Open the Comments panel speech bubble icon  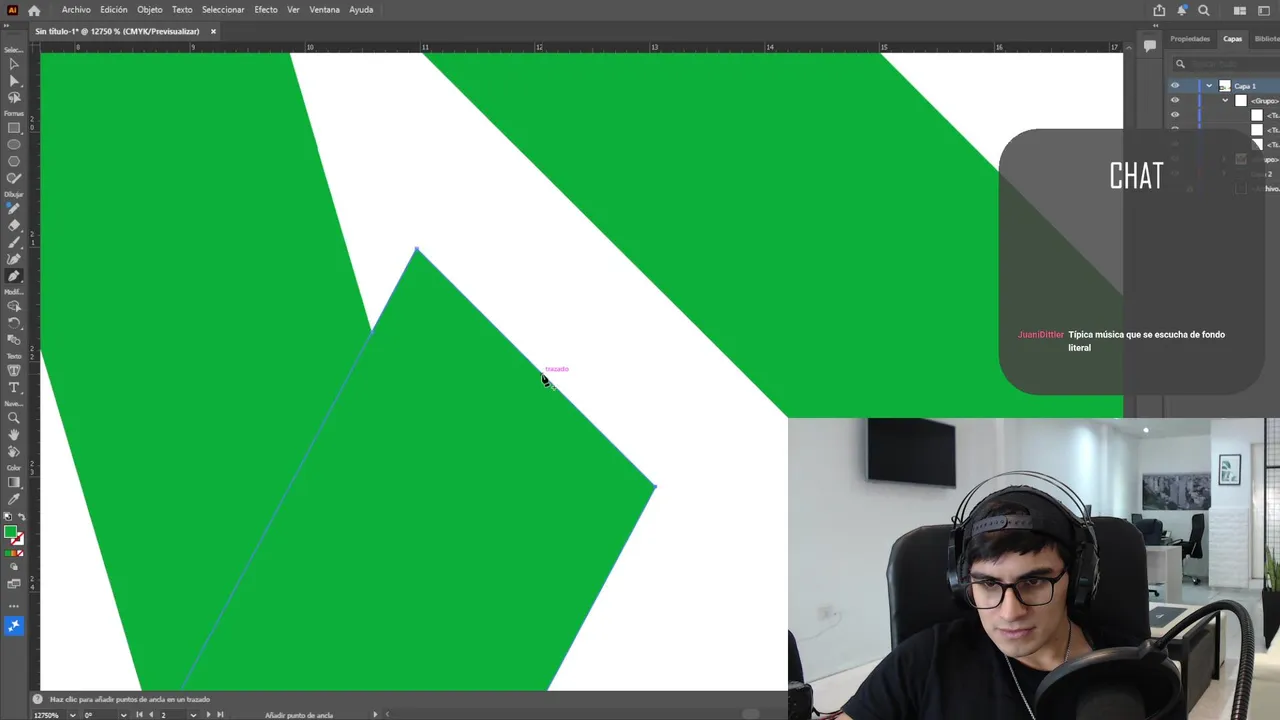pyautogui.click(x=1150, y=45)
